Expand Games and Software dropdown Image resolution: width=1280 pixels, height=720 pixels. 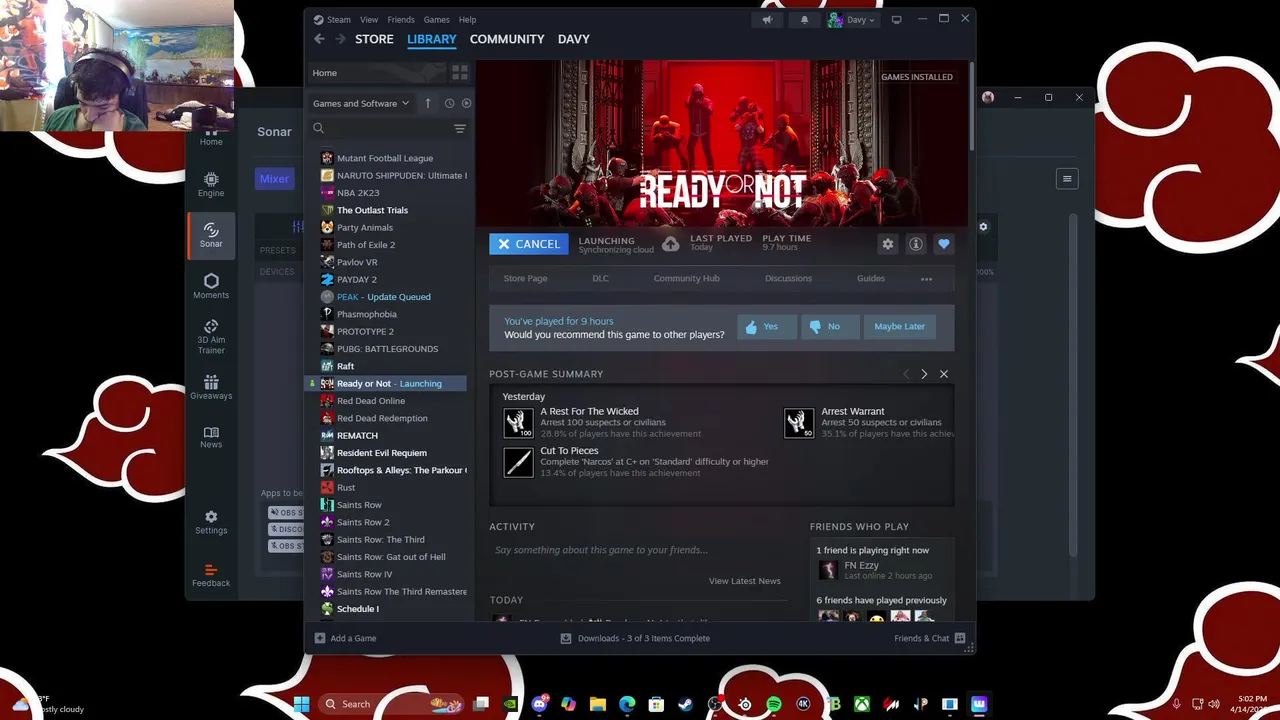(360, 103)
